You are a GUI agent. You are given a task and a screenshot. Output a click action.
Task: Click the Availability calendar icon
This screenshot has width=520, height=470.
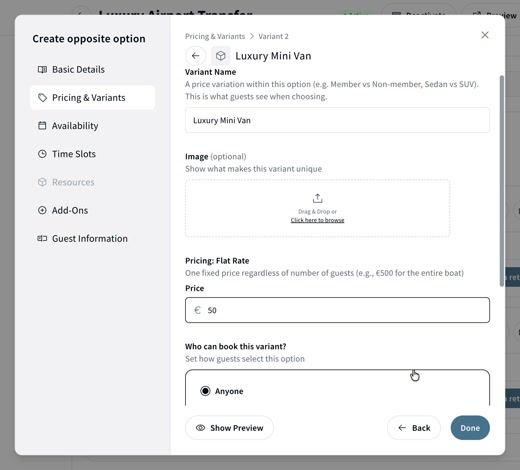[42, 126]
